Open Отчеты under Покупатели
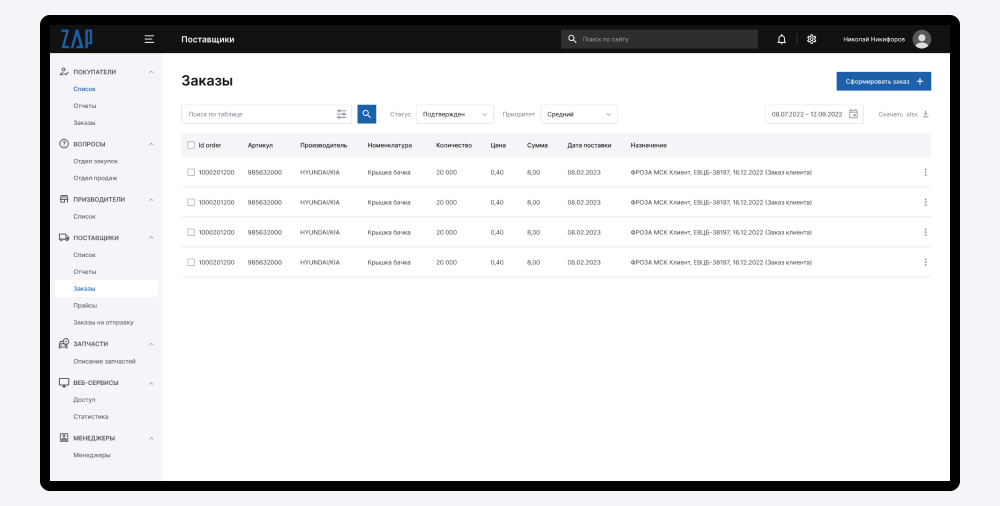The height and width of the screenshot is (506, 1000). coord(85,106)
